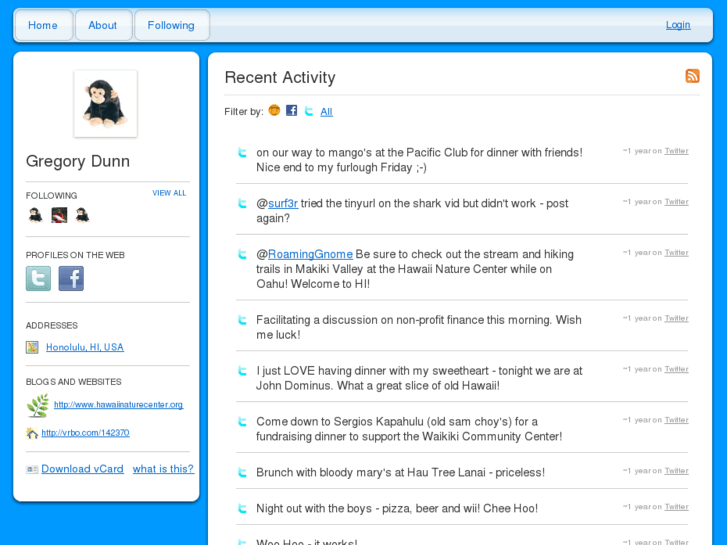The width and height of the screenshot is (727, 545).
Task: Click the 'Brunch with bloody mary's' tweet text
Action: (401, 472)
